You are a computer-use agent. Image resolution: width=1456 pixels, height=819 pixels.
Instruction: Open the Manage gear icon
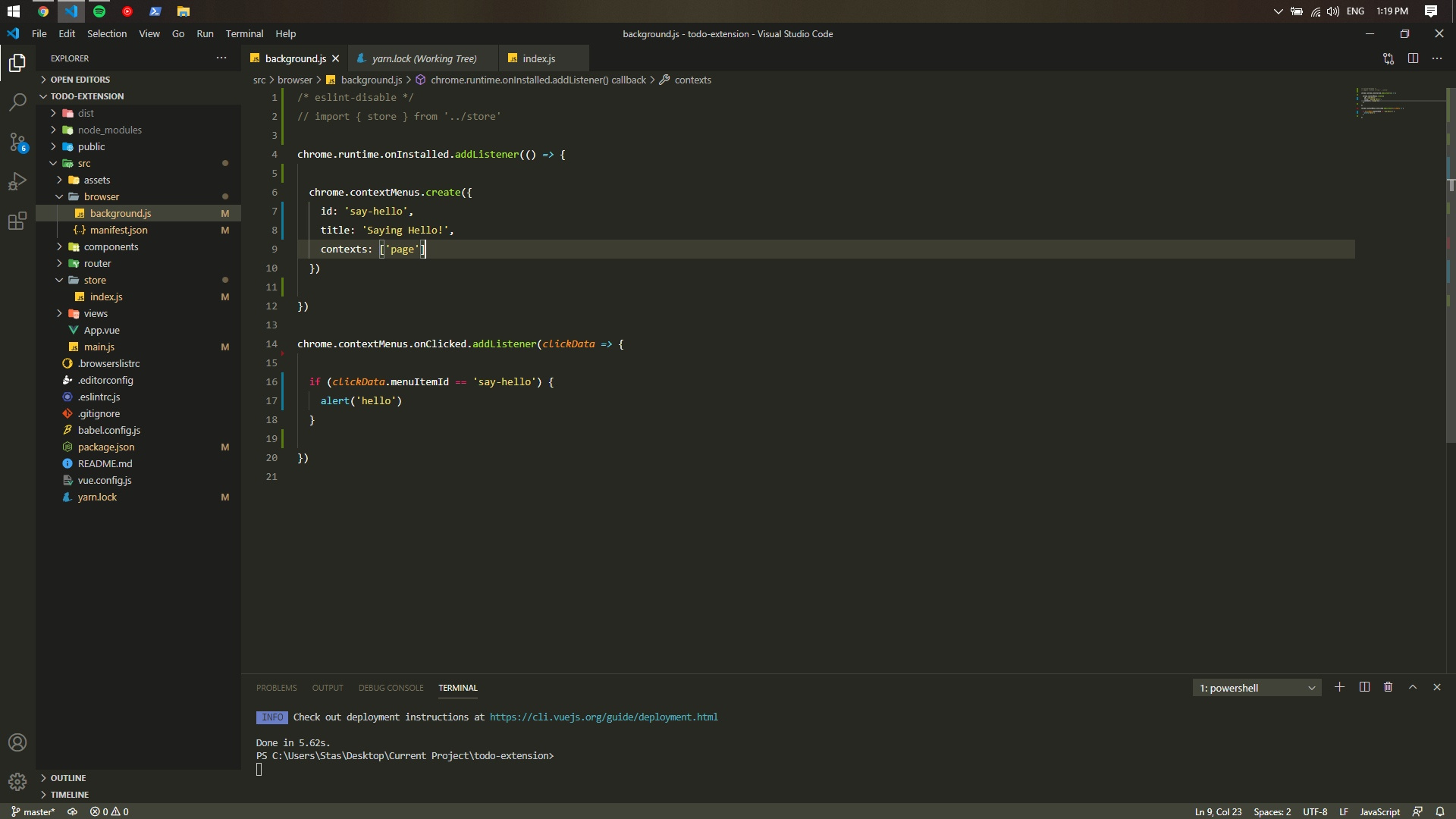(x=17, y=781)
